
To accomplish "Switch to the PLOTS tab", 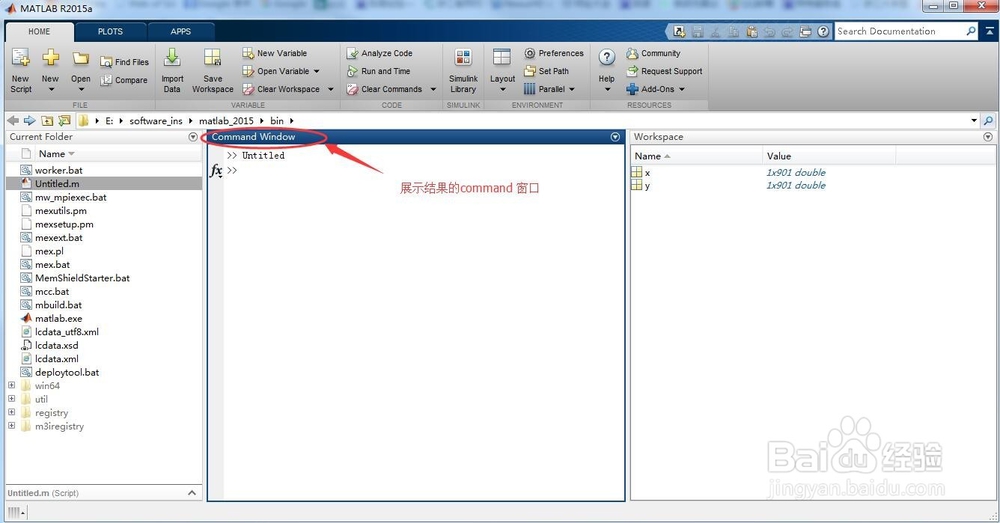I will click(110, 31).
